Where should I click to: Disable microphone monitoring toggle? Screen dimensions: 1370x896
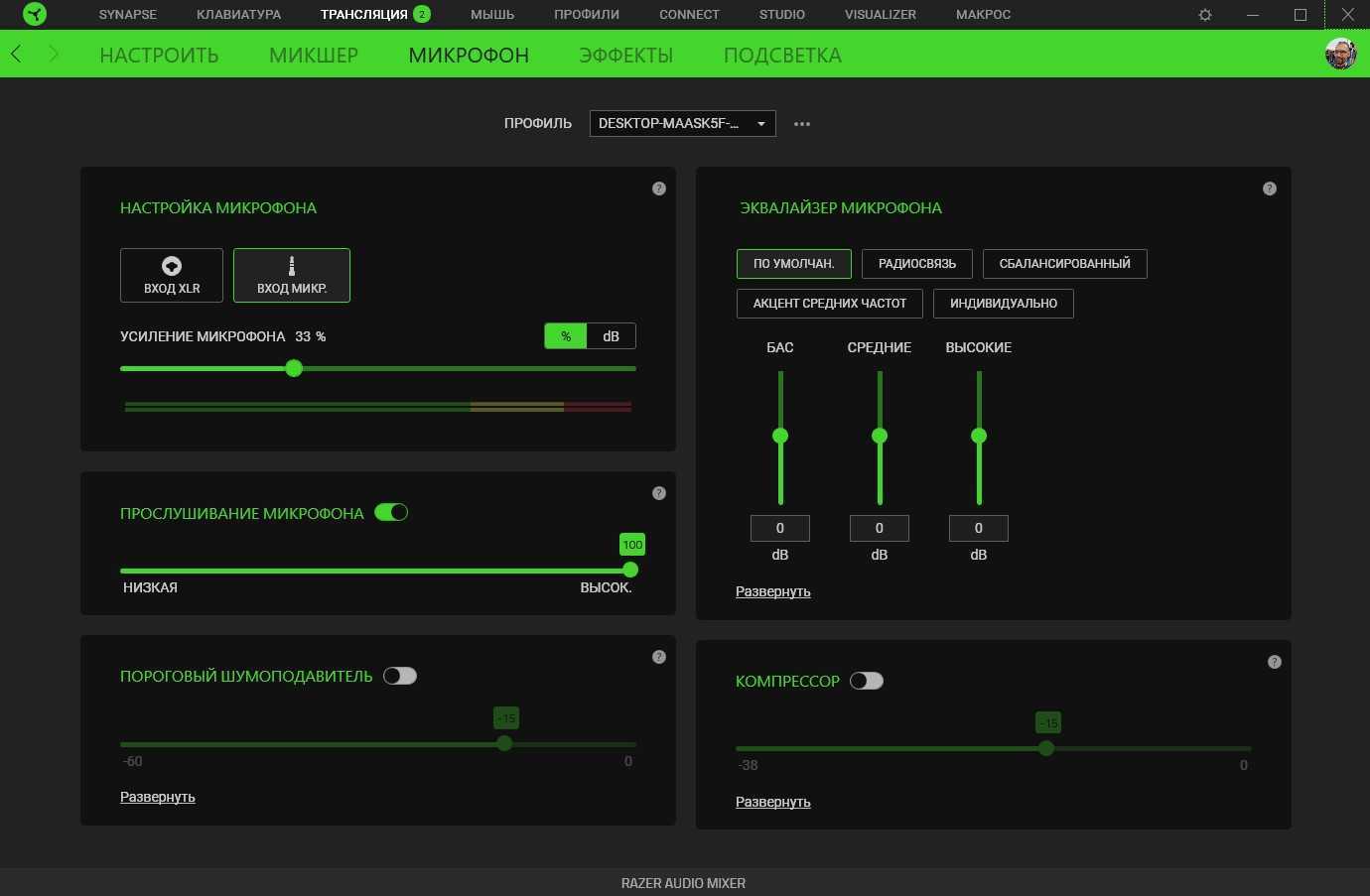click(391, 513)
